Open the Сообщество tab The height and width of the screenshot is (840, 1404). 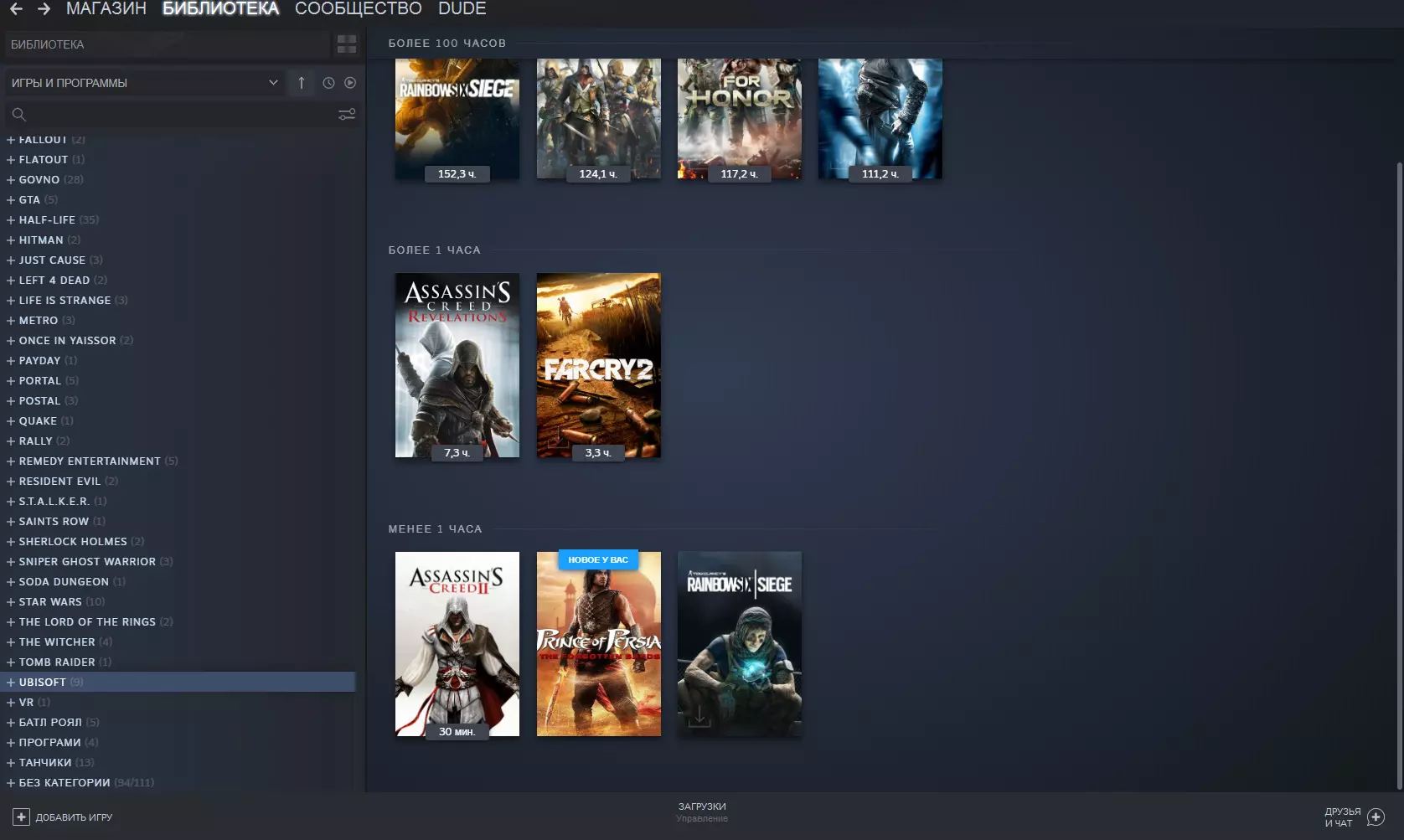point(359,8)
